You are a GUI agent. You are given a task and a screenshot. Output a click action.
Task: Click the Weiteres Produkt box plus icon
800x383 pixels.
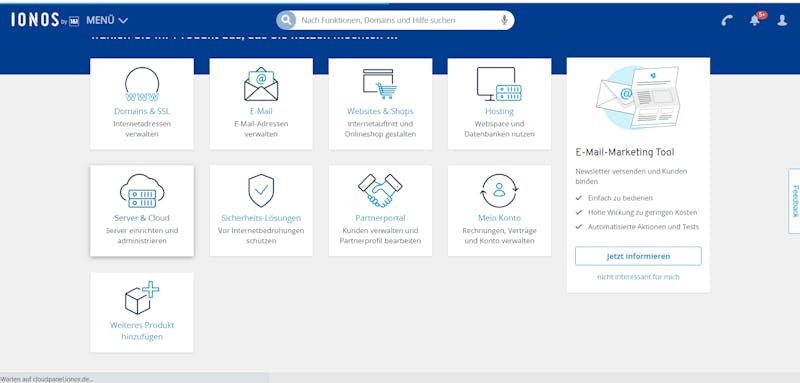(142, 297)
